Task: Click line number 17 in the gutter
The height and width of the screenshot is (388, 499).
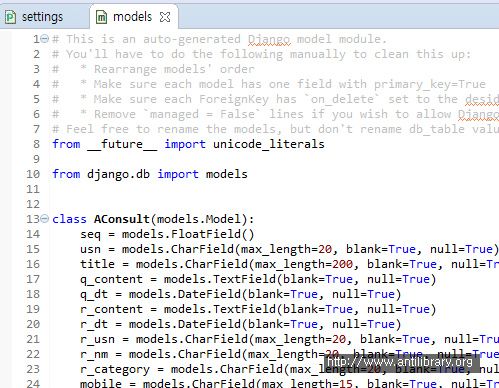Action: click(x=33, y=279)
